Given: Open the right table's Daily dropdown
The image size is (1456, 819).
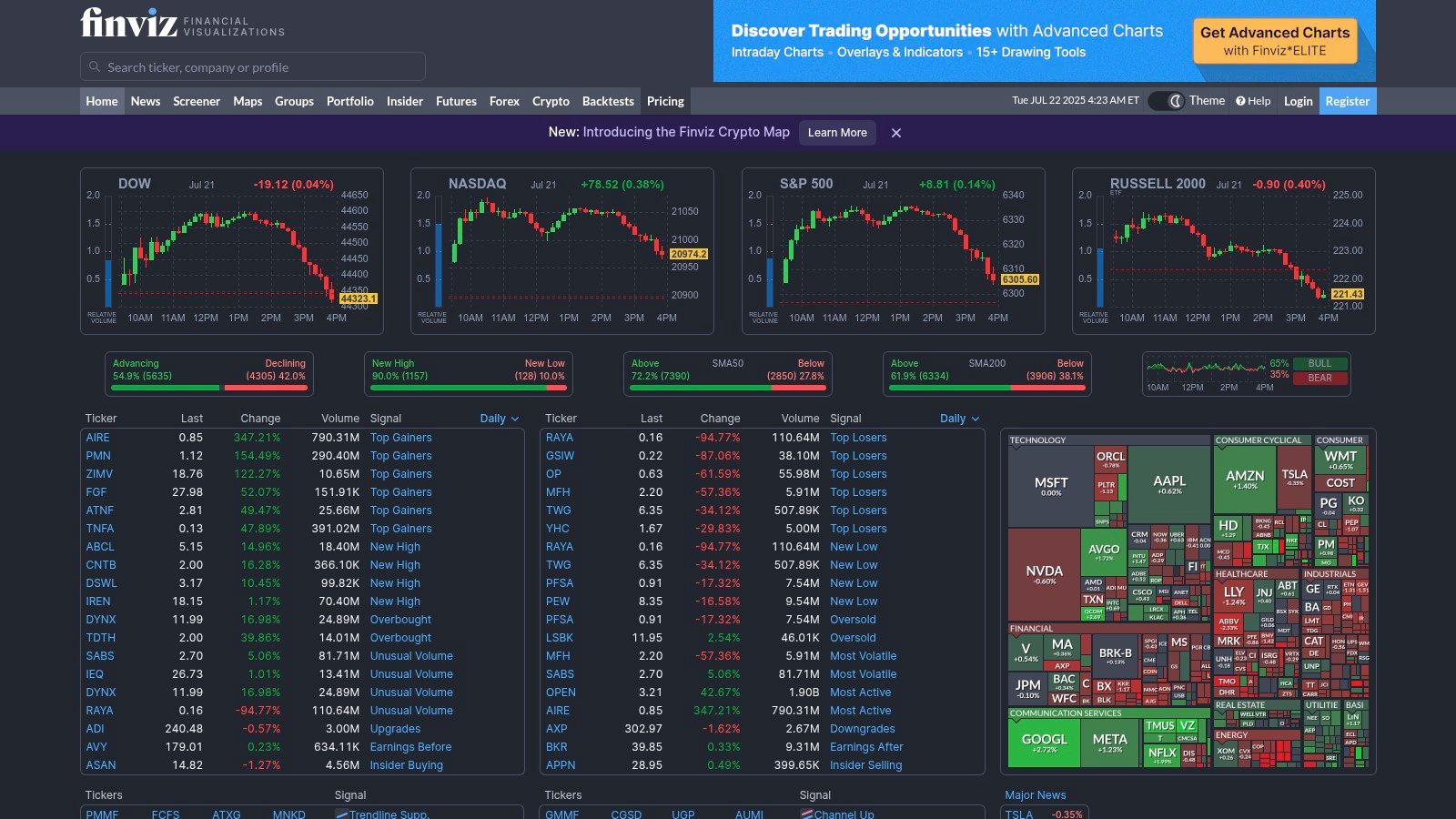Looking at the screenshot, I should pos(959,419).
